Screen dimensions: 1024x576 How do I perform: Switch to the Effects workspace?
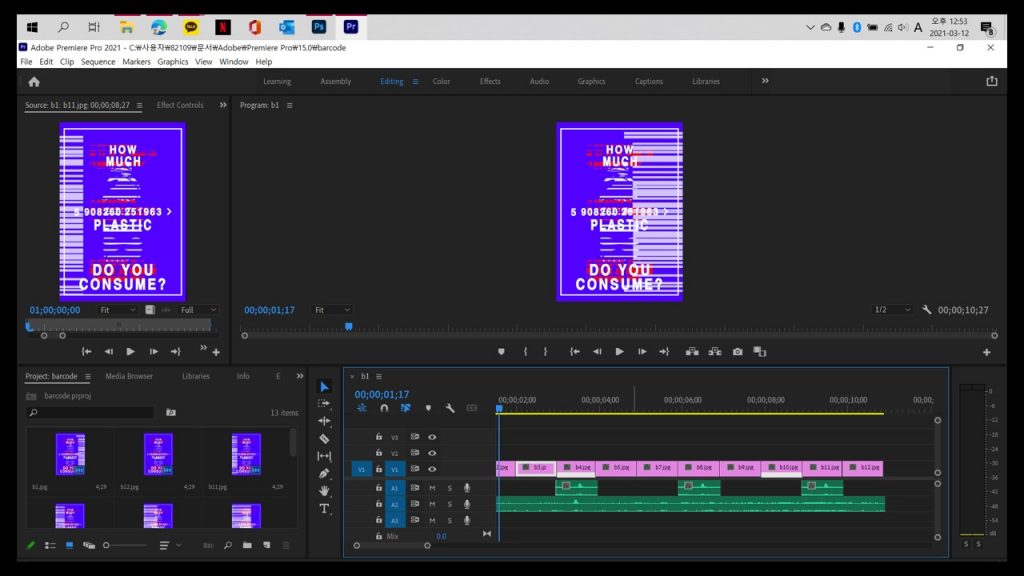click(490, 82)
